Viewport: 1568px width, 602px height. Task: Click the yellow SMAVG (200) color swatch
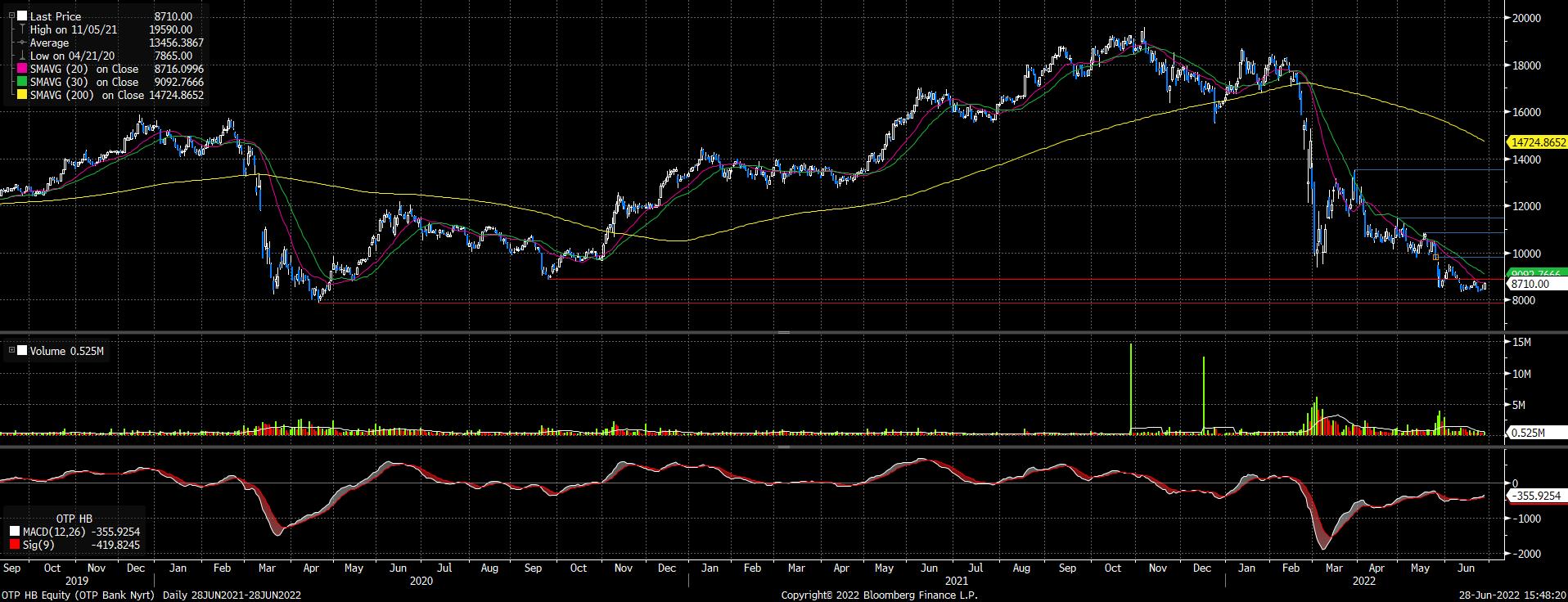click(x=22, y=95)
